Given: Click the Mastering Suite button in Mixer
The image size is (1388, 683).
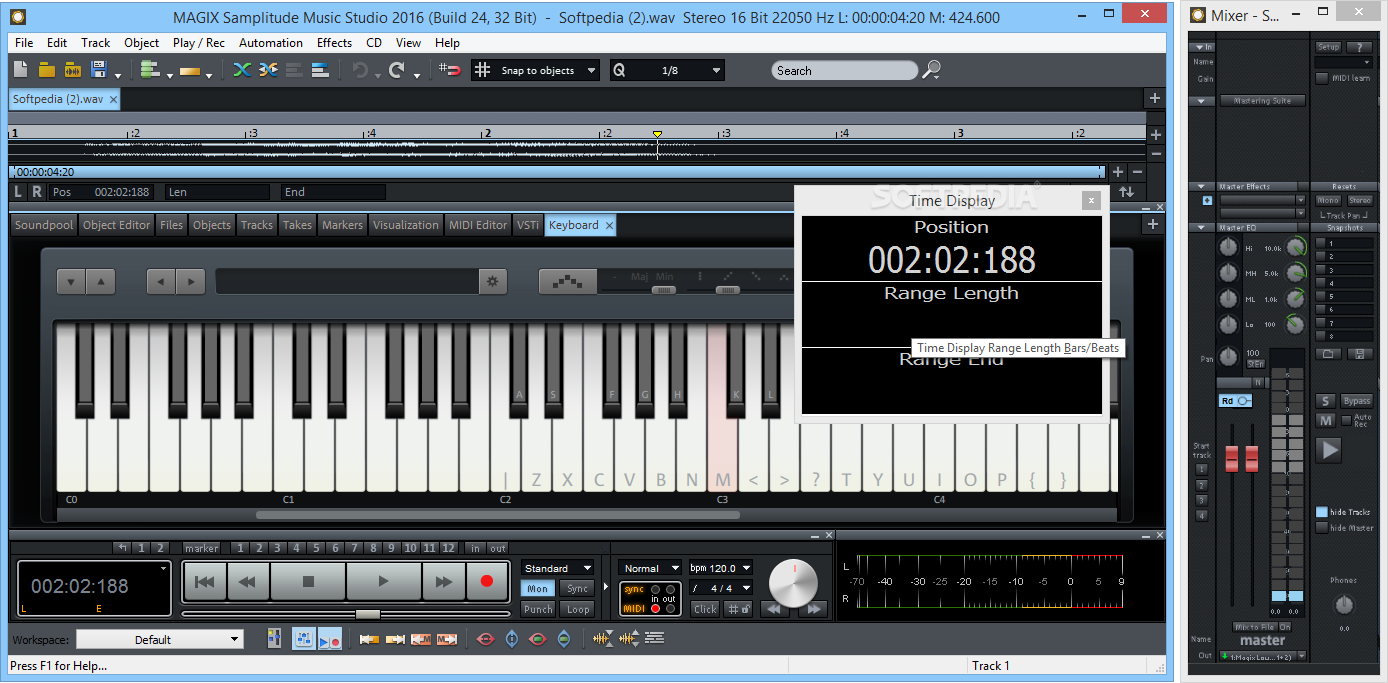Looking at the screenshot, I should [1262, 101].
